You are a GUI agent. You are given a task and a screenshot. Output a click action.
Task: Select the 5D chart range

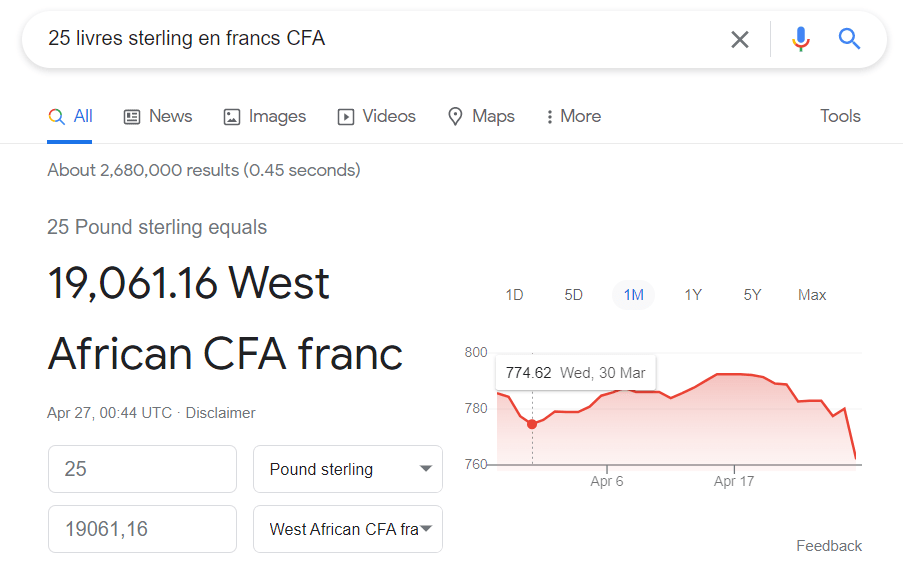coord(573,295)
